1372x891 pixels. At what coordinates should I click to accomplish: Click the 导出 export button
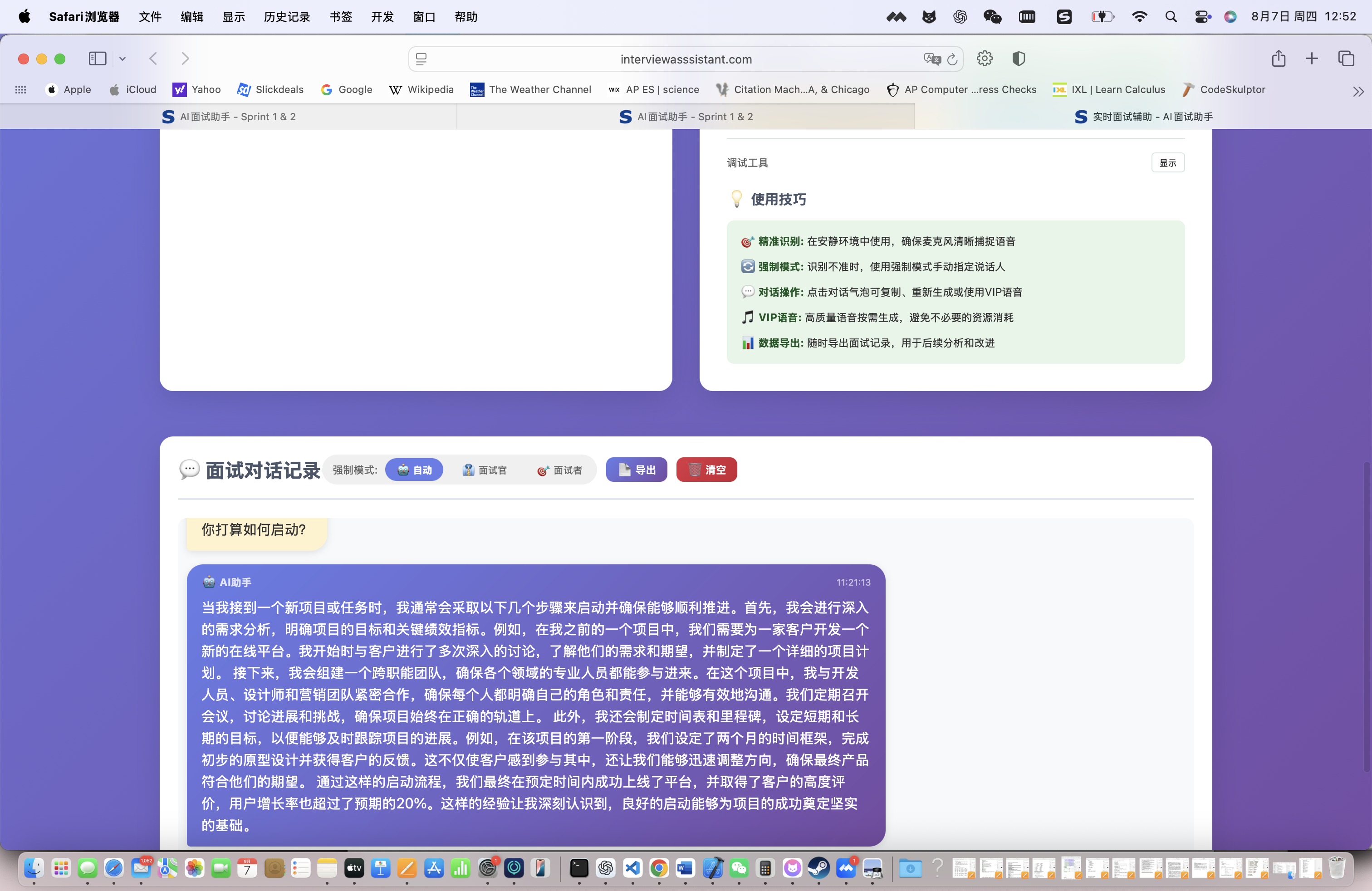tap(637, 470)
